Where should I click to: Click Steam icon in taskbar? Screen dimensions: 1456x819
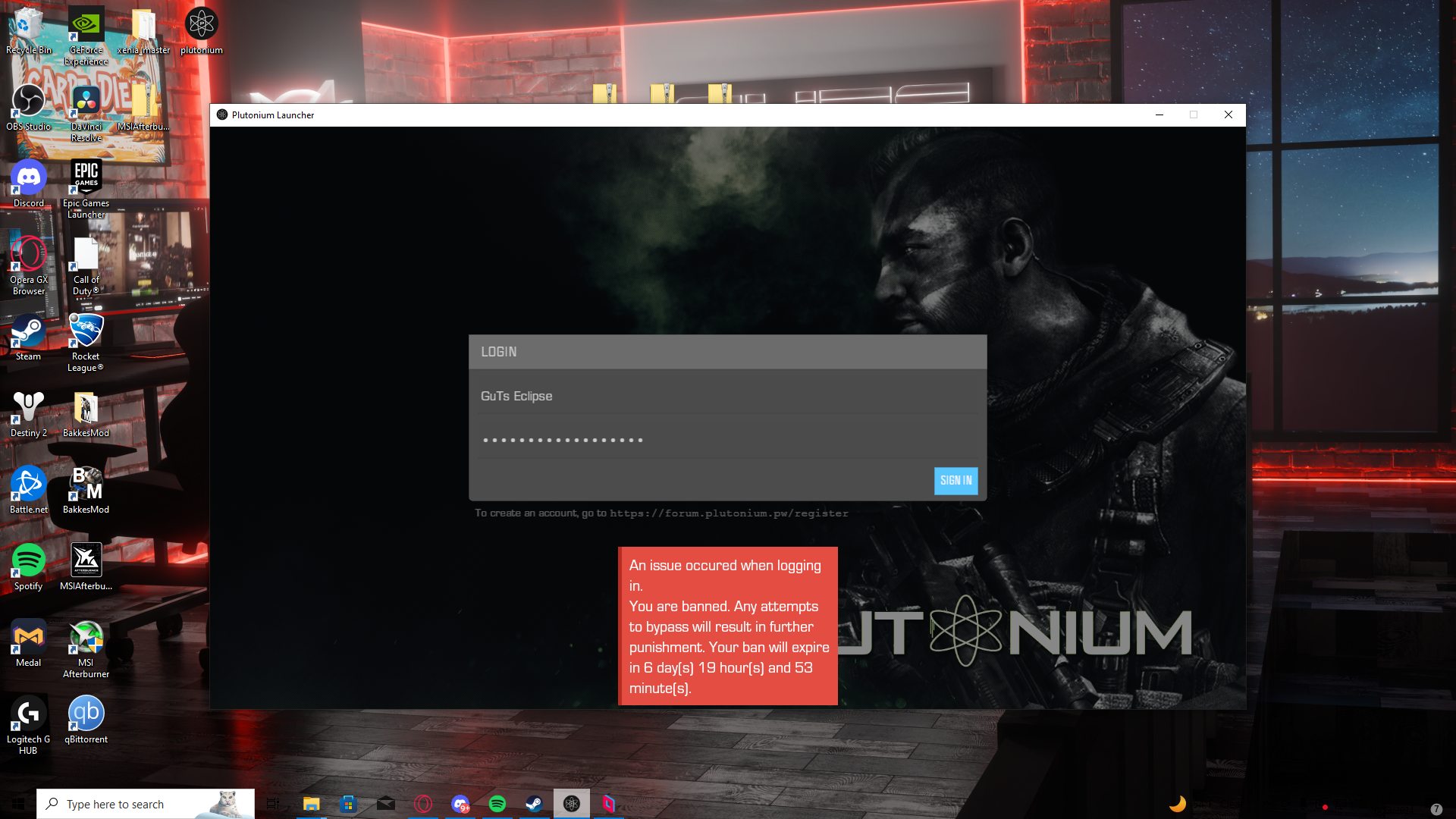point(534,803)
